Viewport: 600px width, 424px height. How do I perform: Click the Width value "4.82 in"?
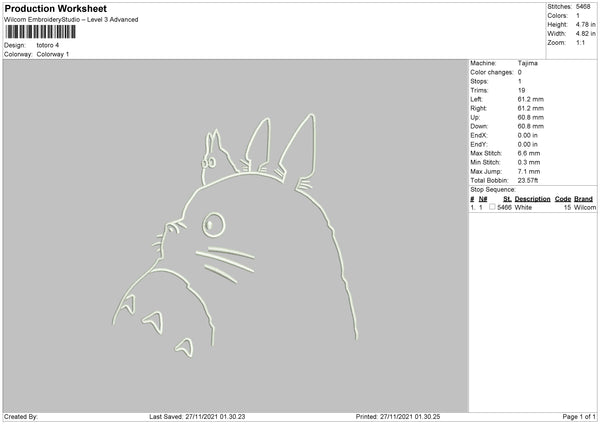[x=585, y=34]
